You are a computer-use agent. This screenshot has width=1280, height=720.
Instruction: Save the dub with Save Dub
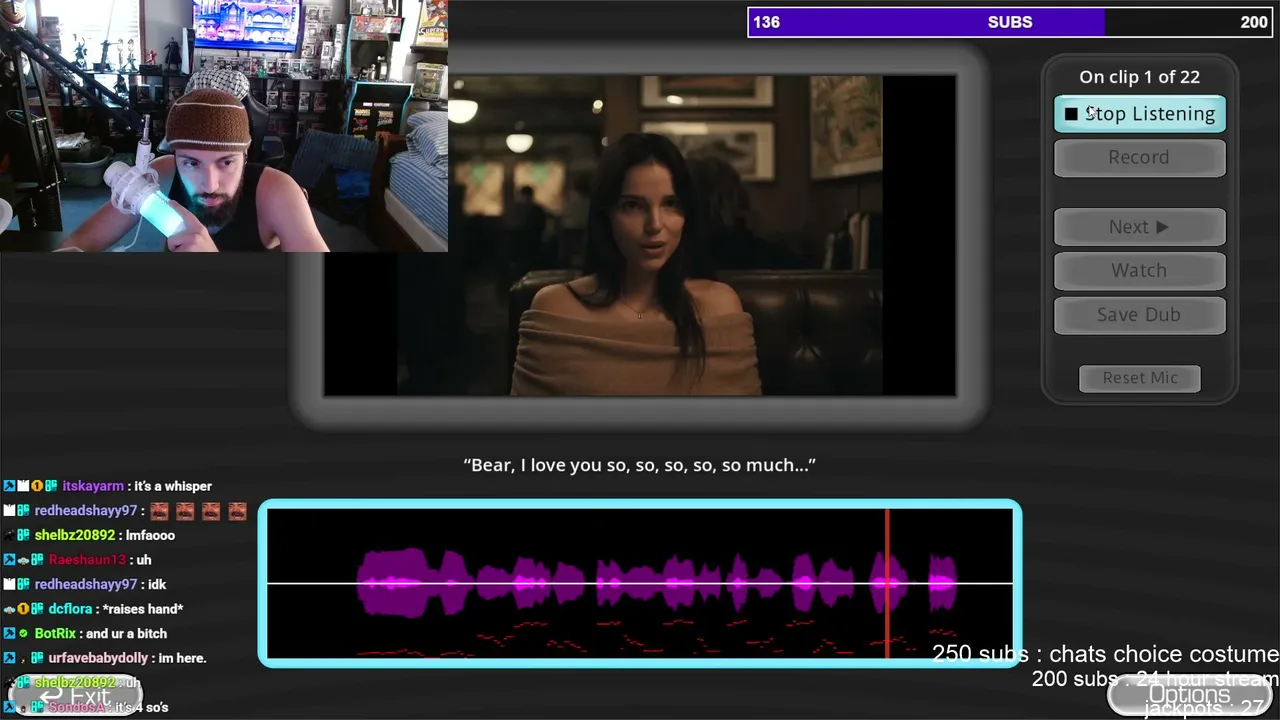pyautogui.click(x=1139, y=314)
